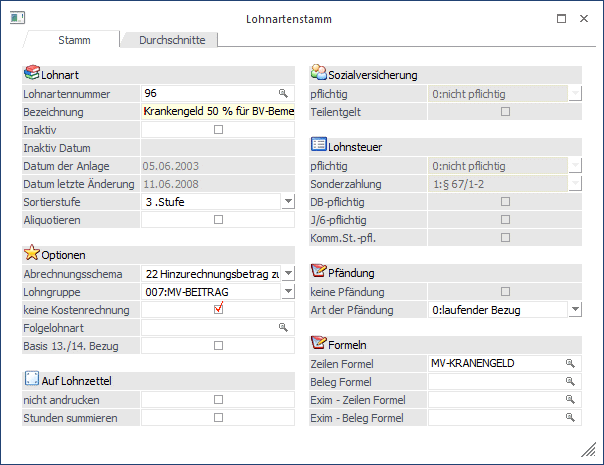Open the Lohngruppe dropdown

click(x=288, y=291)
